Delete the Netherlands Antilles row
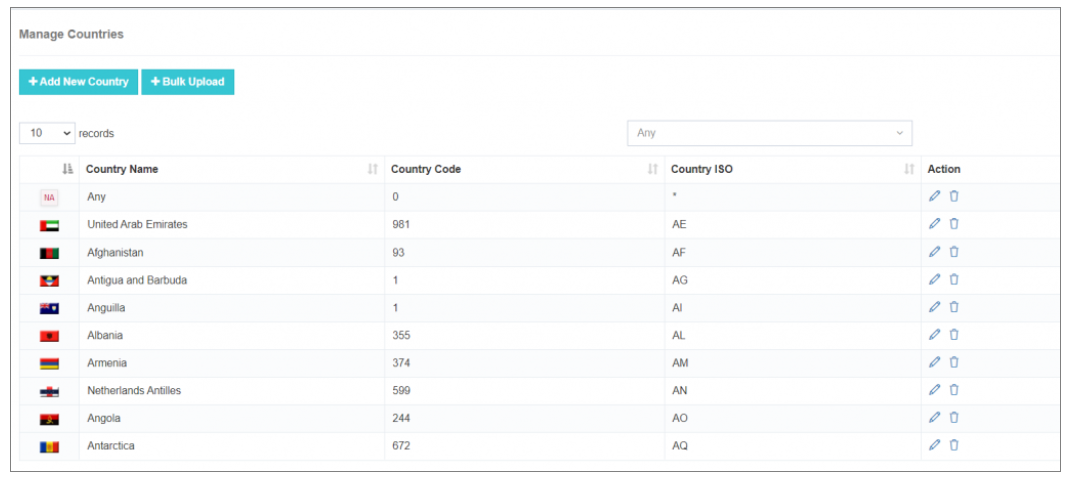This screenshot has height=484, width=1067. [954, 390]
